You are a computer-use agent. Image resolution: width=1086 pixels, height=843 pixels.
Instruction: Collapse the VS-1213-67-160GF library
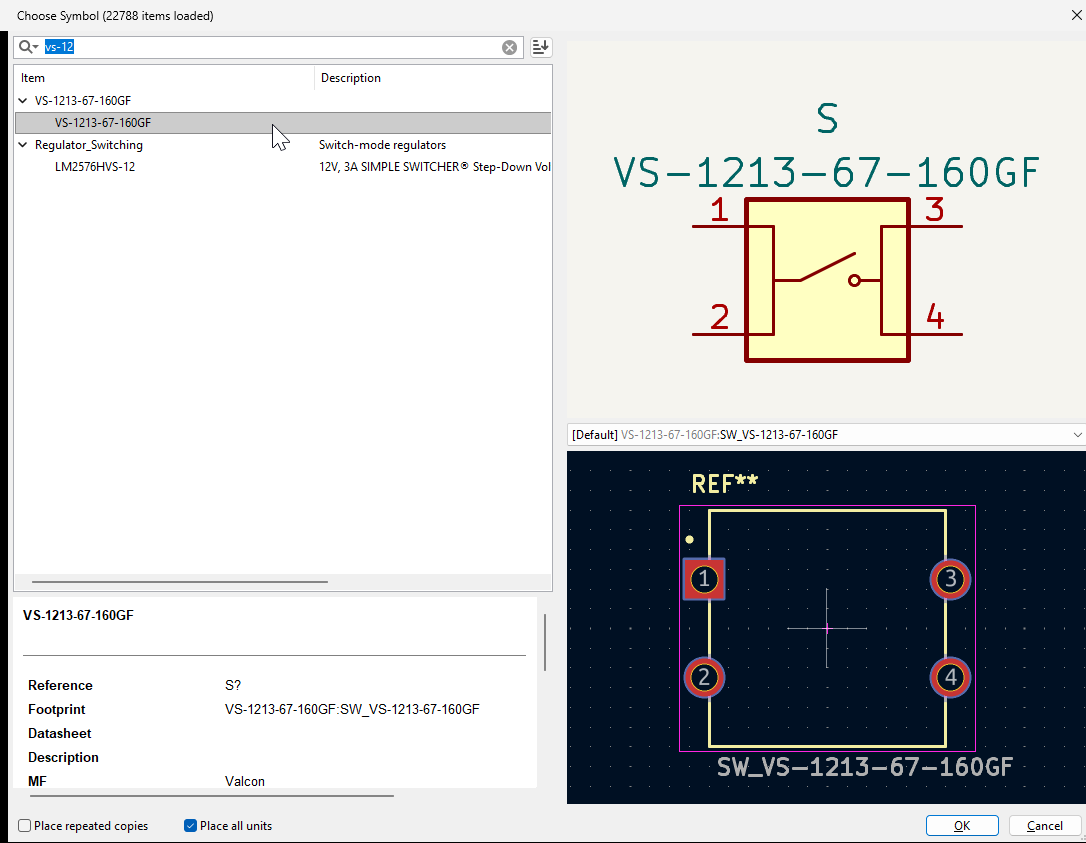[23, 100]
